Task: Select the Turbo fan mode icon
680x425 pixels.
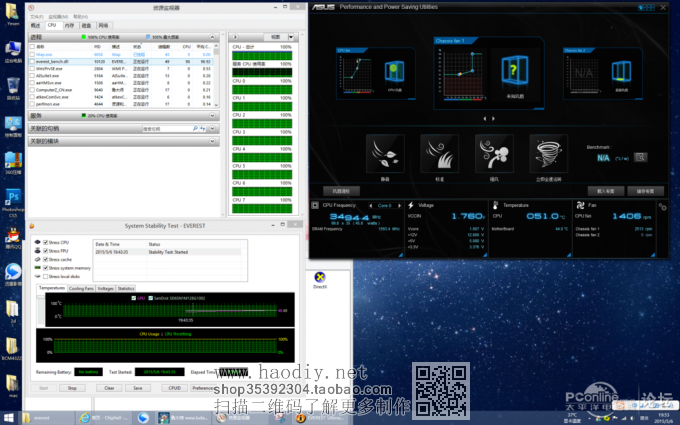Action: coord(493,154)
